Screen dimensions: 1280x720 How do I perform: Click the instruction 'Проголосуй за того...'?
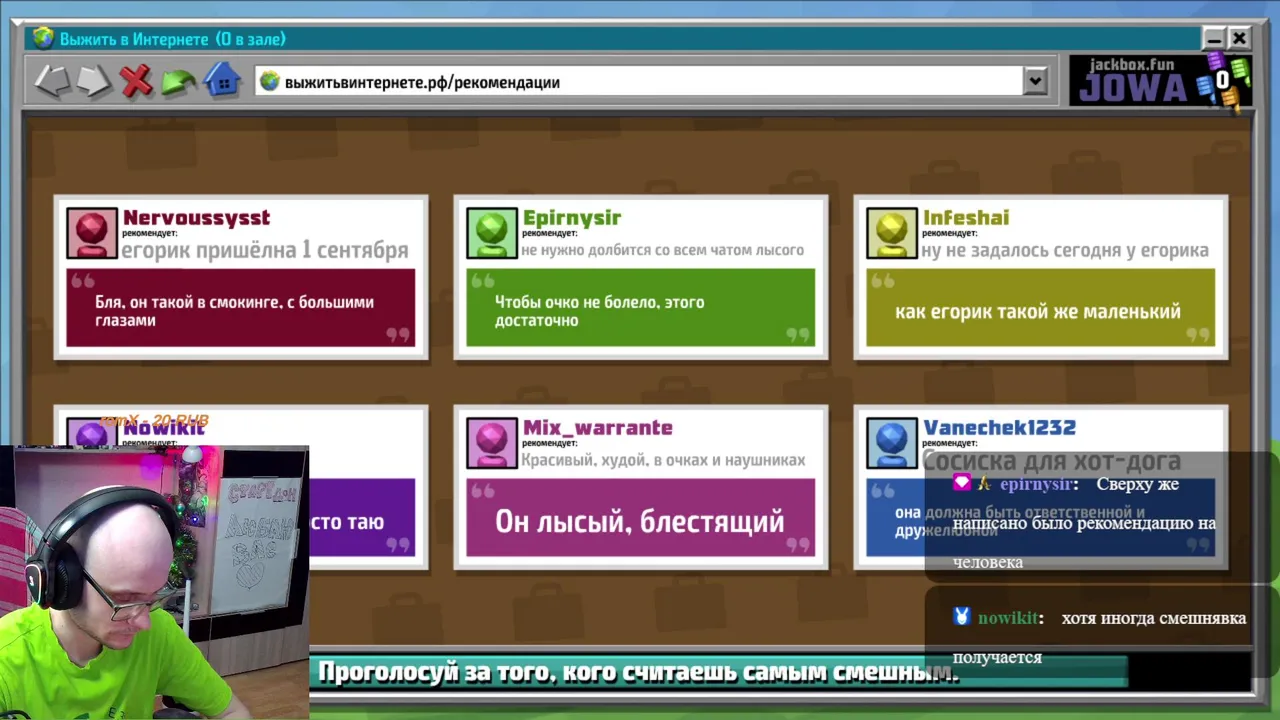(638, 672)
